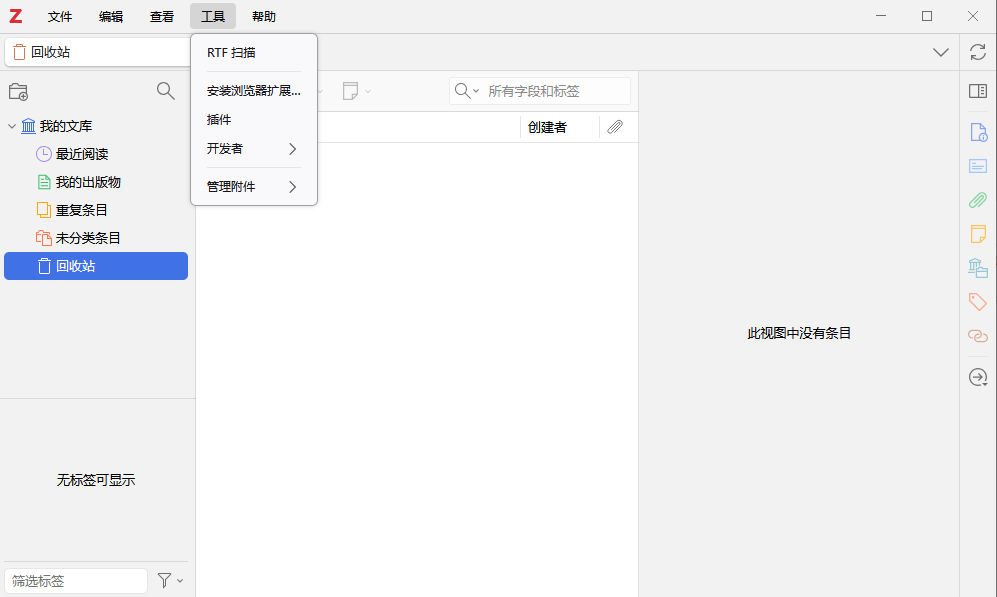Open the tags section icon
The image size is (997, 597).
pyautogui.click(x=978, y=301)
